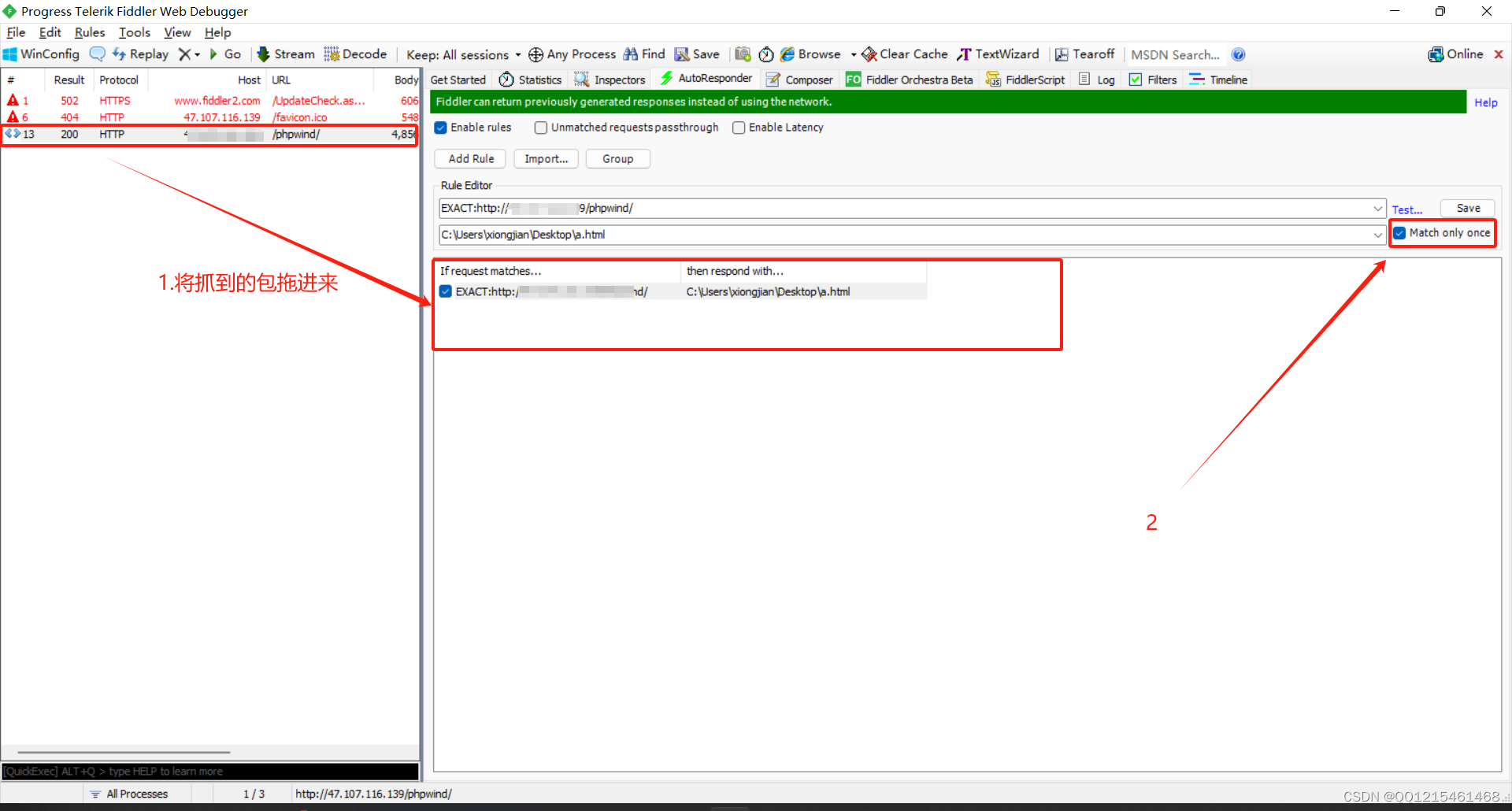This screenshot has height=811, width=1512.
Task: Click the AutoResponder Help link
Action: 1486,102
